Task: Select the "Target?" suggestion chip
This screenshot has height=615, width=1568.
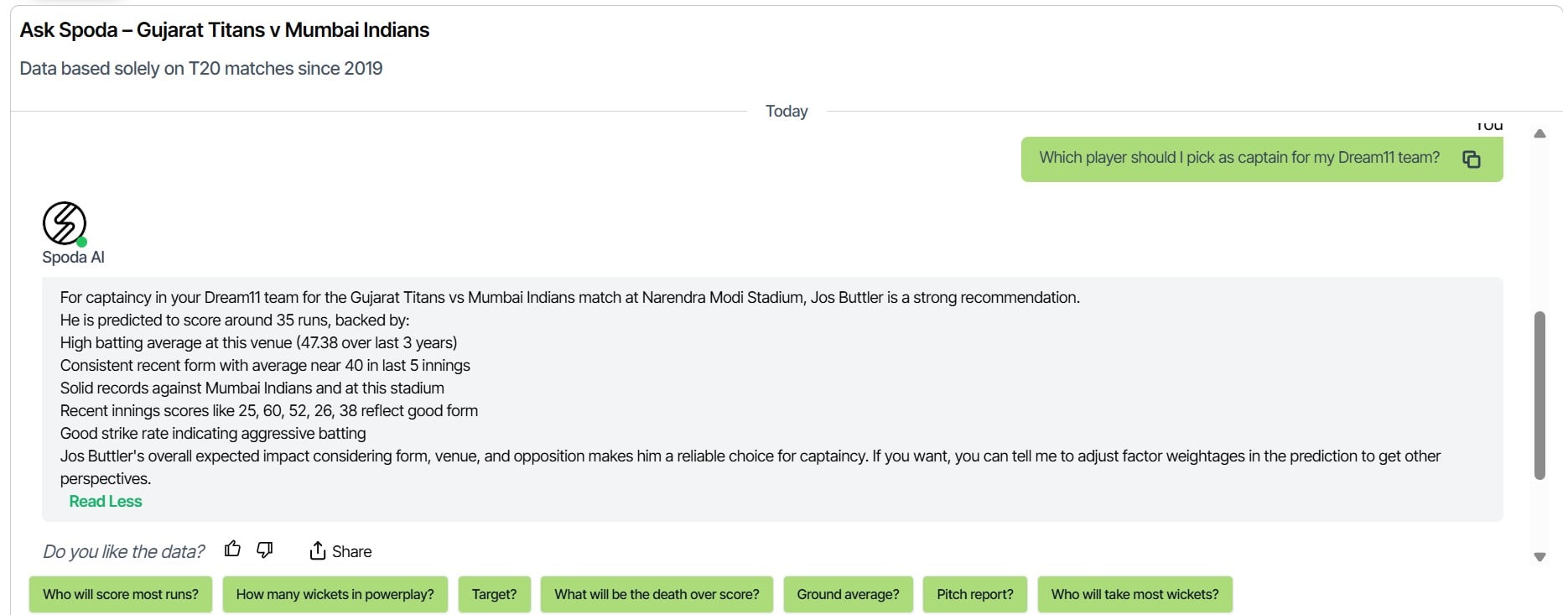Action: click(x=494, y=594)
